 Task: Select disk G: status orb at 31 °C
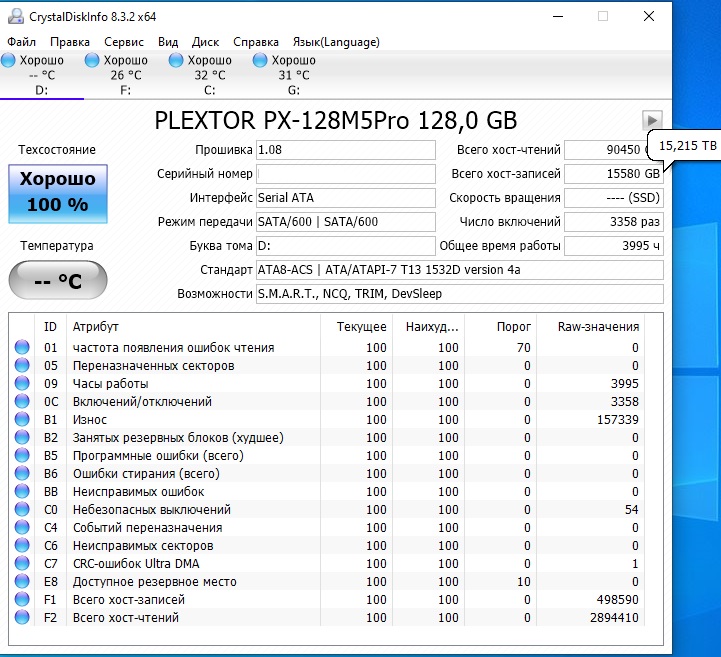coord(261,60)
